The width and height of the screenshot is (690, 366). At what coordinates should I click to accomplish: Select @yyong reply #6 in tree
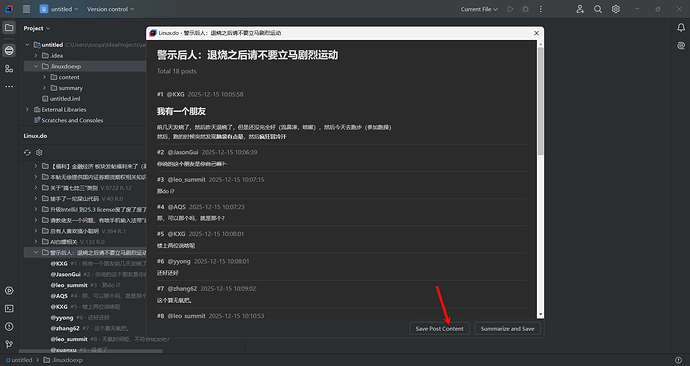pyautogui.click(x=80, y=318)
